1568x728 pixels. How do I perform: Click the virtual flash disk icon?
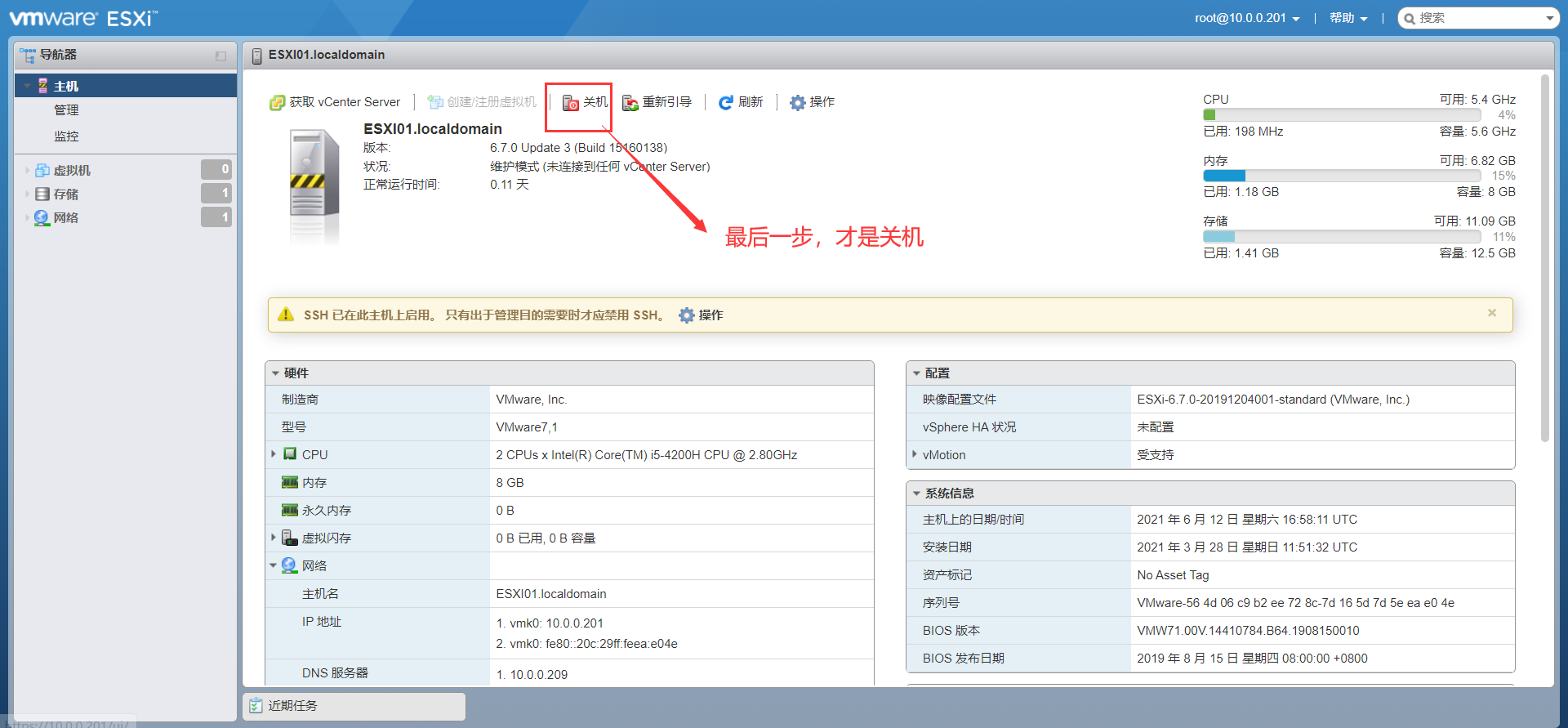289,537
